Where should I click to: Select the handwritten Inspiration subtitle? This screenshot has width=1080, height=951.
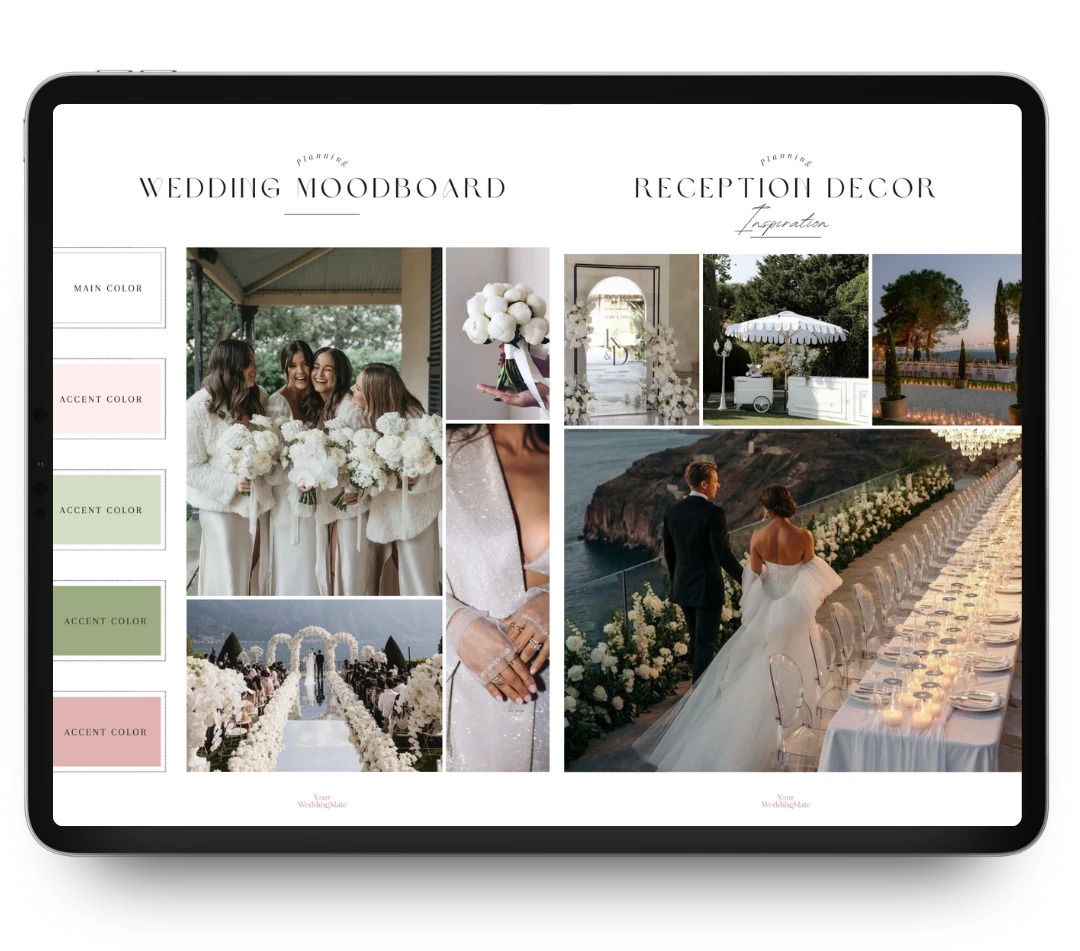coord(783,222)
